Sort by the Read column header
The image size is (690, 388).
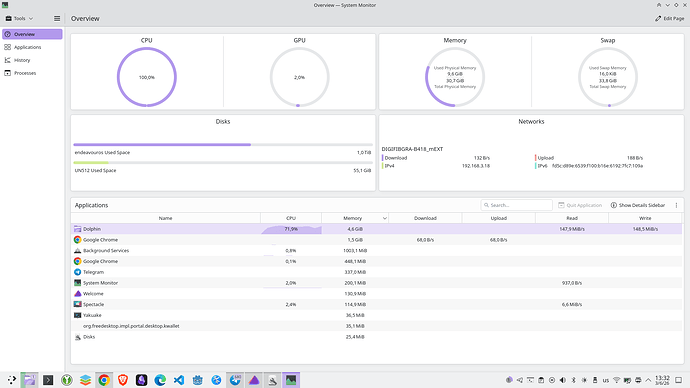pos(572,218)
